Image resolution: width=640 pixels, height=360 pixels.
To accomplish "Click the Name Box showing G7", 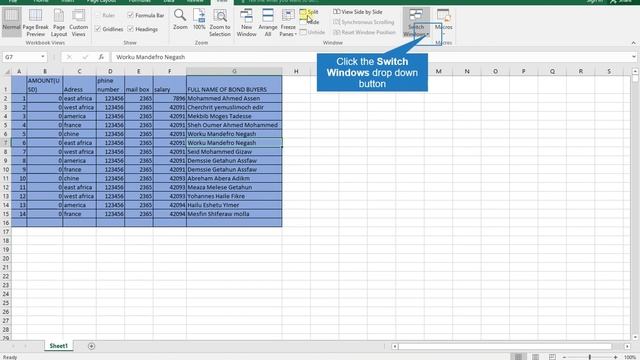I will (x=21, y=57).
